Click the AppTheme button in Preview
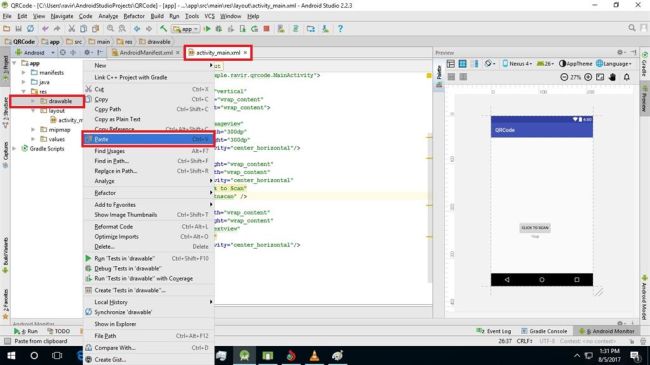The height and width of the screenshot is (365, 650). click(x=575, y=63)
